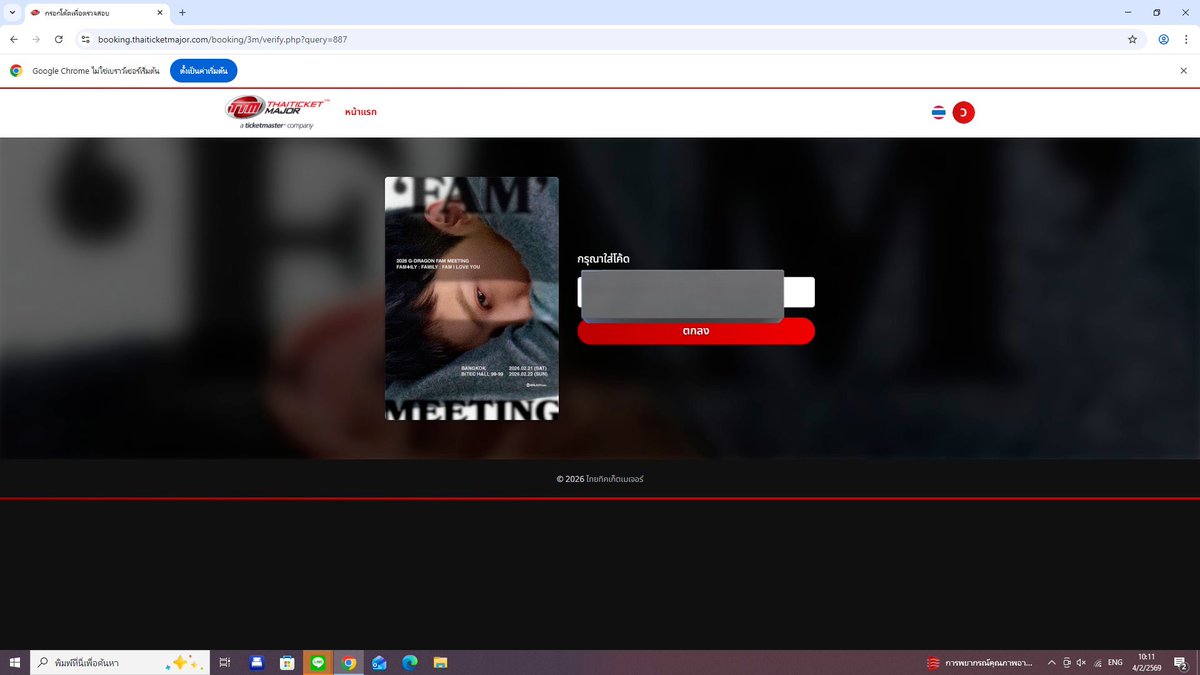The height and width of the screenshot is (675, 1200).
Task: Open the blue save-disk app on taskbar
Action: 256,662
